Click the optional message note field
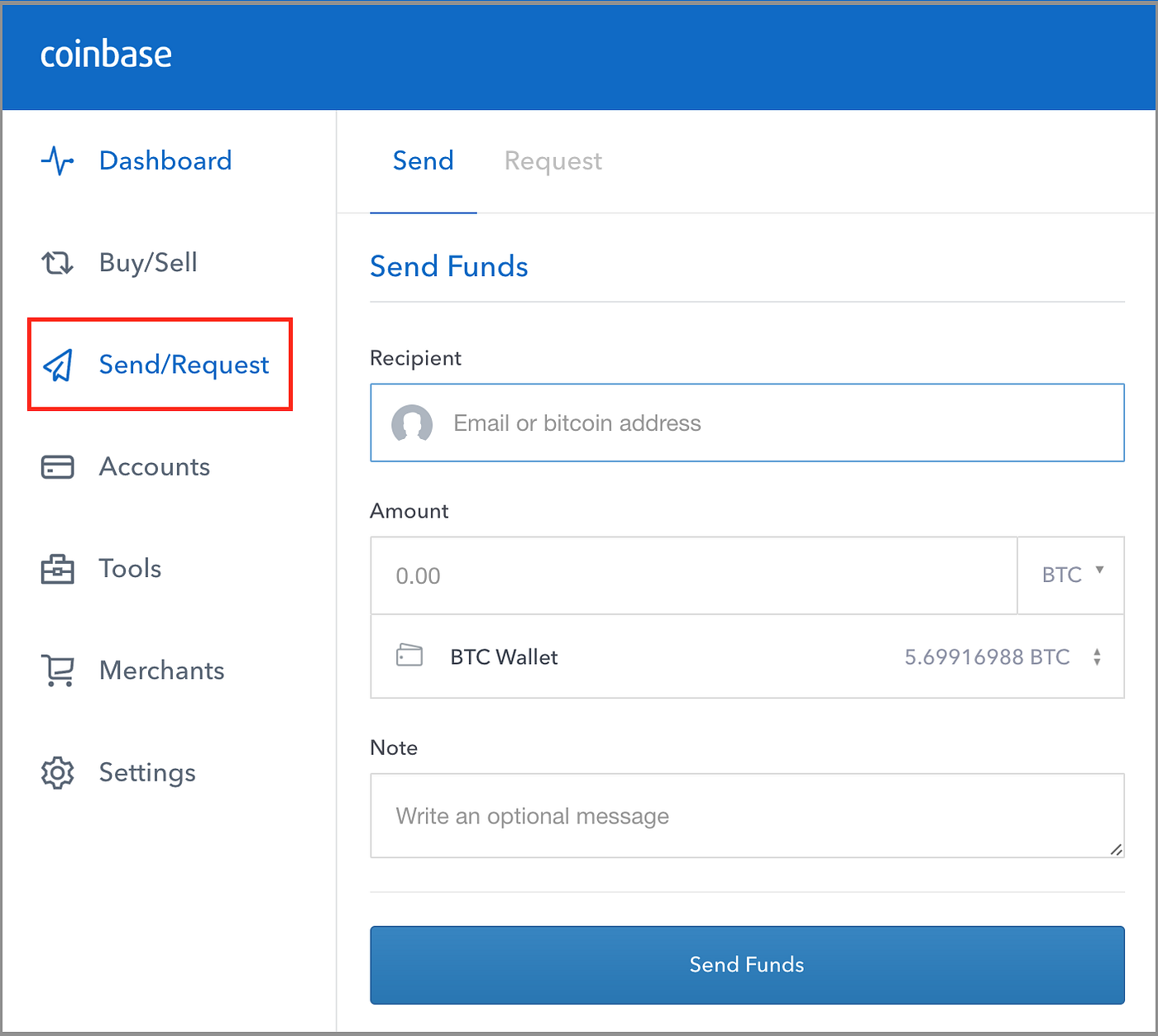 (x=747, y=815)
